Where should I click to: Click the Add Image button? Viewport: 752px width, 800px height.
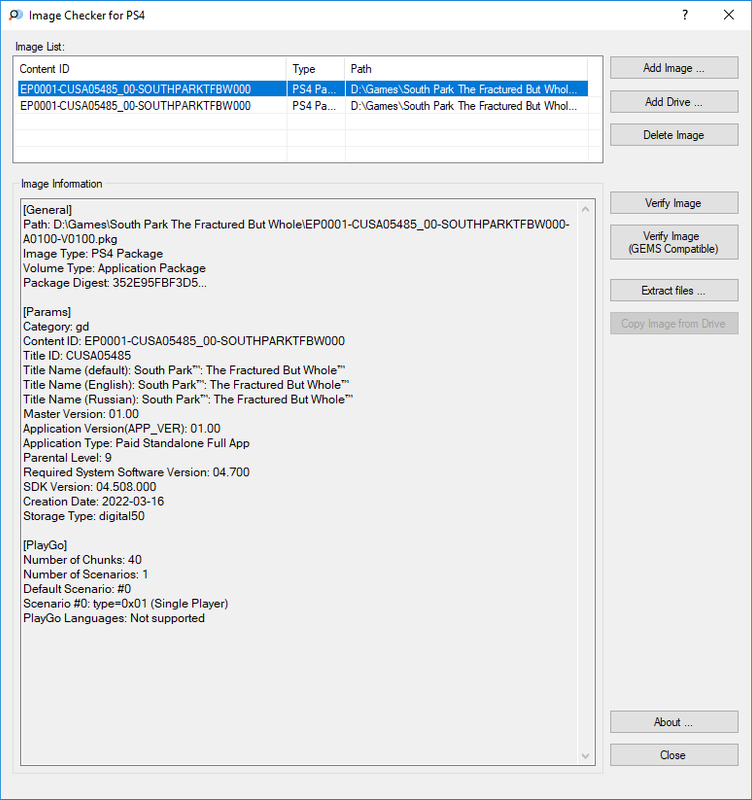(674, 68)
